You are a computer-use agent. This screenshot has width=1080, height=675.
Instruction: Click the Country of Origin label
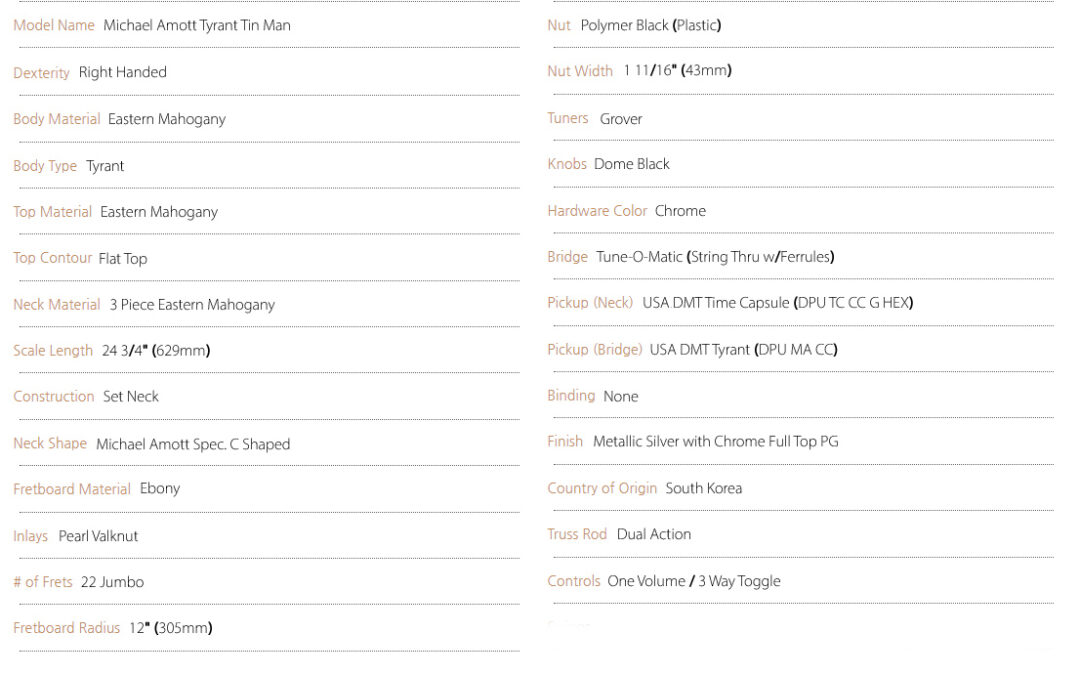click(602, 488)
